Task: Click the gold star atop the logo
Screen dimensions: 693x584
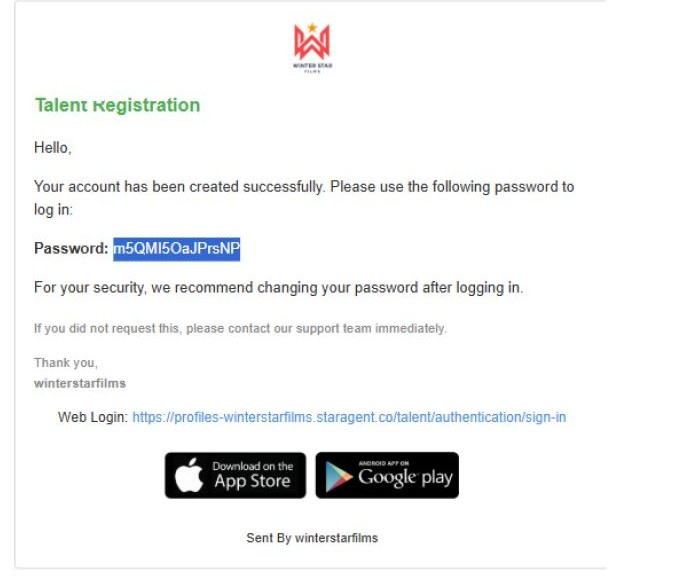Action: [311, 27]
